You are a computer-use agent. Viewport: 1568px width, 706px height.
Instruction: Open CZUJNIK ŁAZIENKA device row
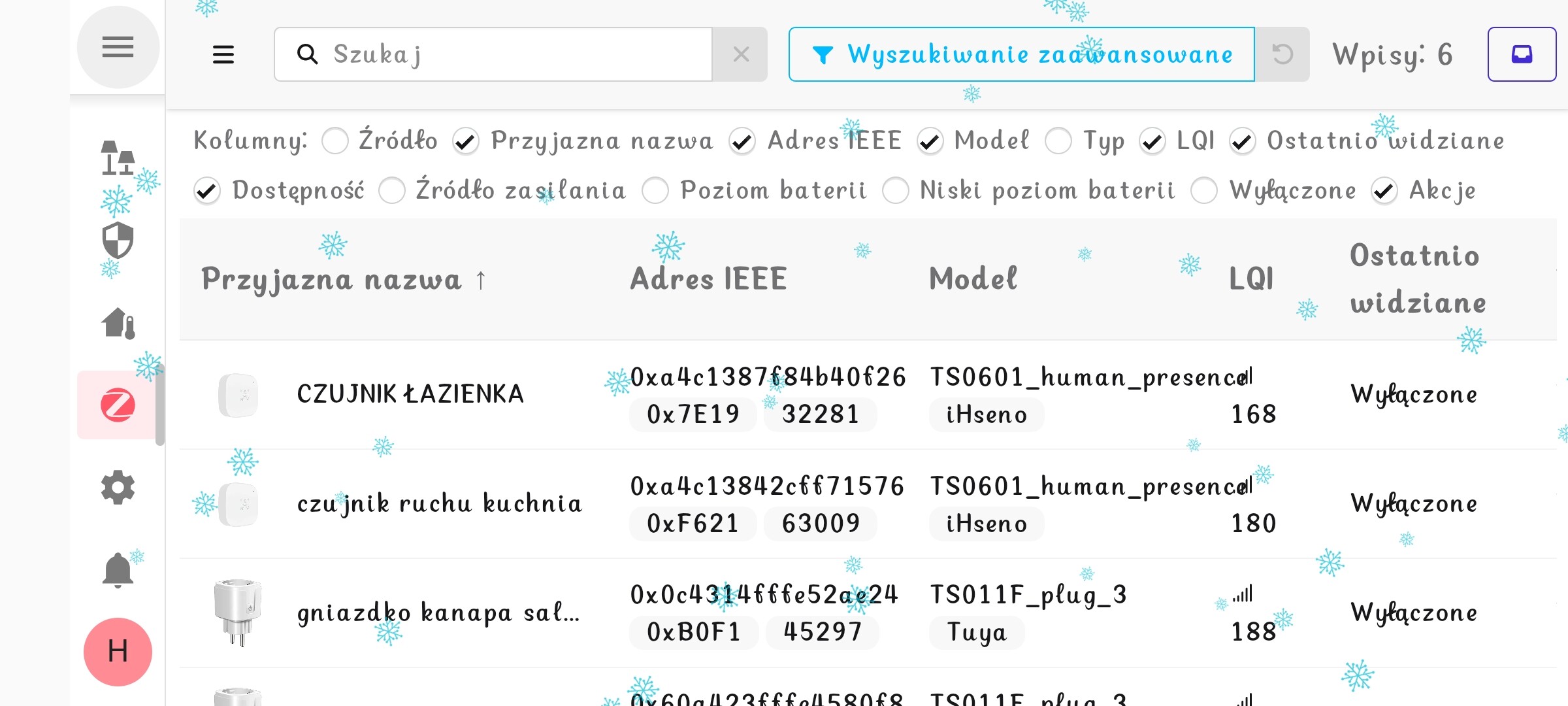(x=410, y=394)
